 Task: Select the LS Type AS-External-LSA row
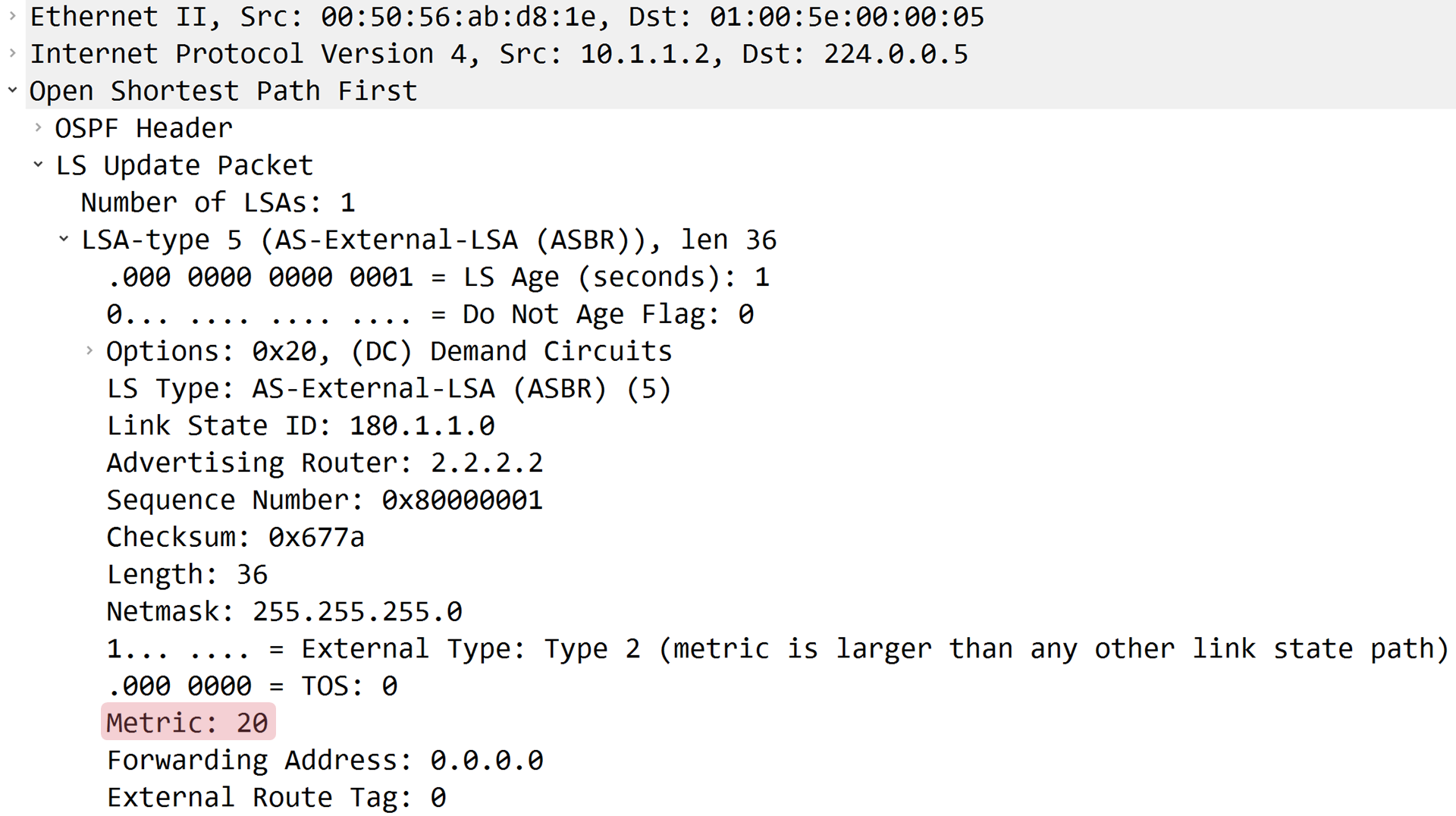(389, 388)
